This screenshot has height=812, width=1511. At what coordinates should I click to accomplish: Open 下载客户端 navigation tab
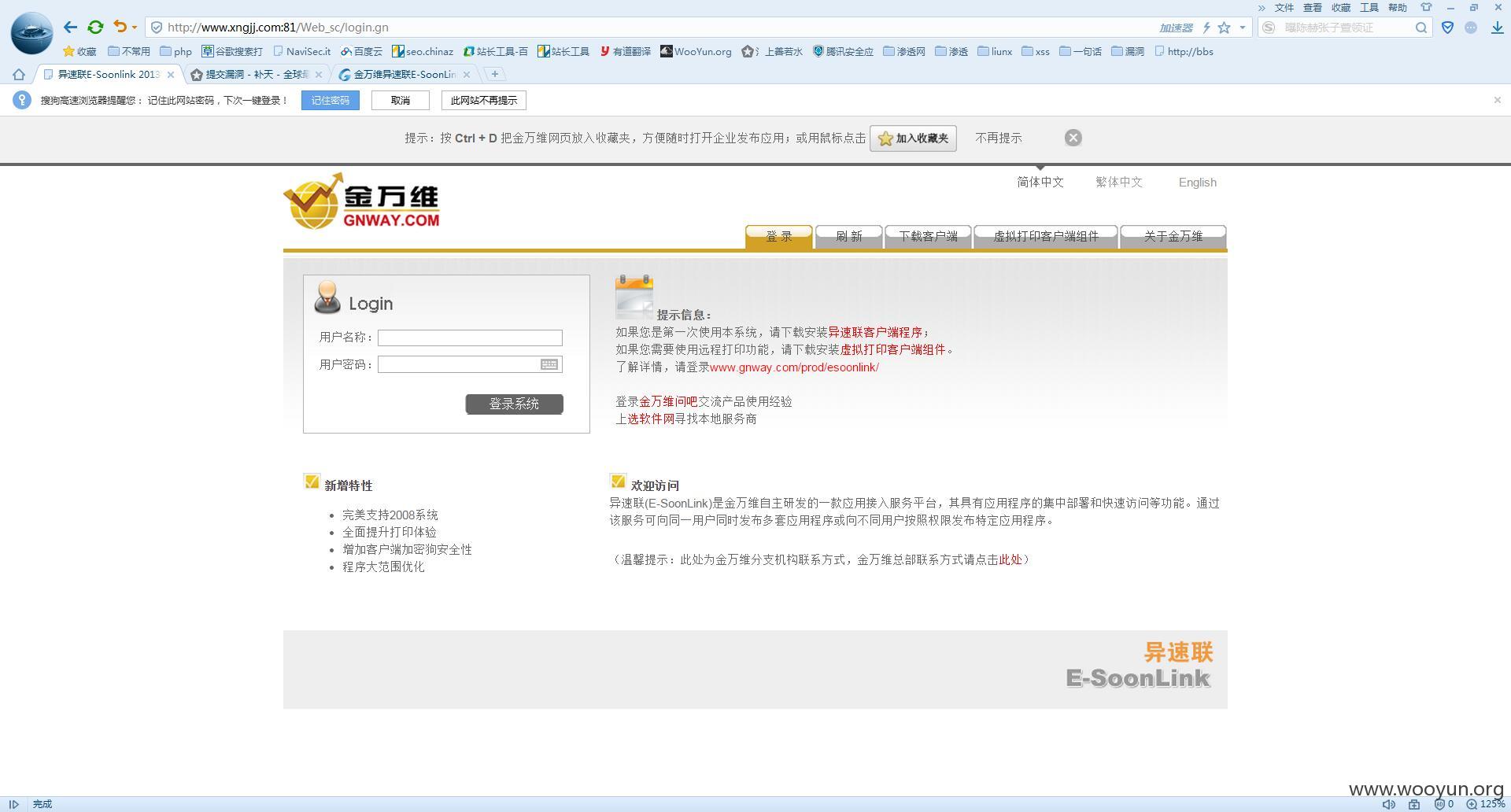929,237
